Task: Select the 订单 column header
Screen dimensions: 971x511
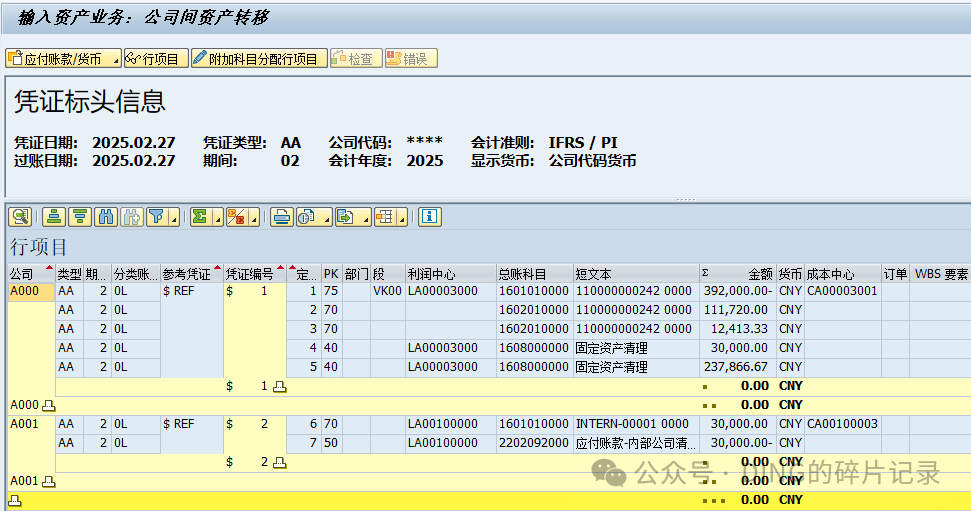Action: click(895, 274)
